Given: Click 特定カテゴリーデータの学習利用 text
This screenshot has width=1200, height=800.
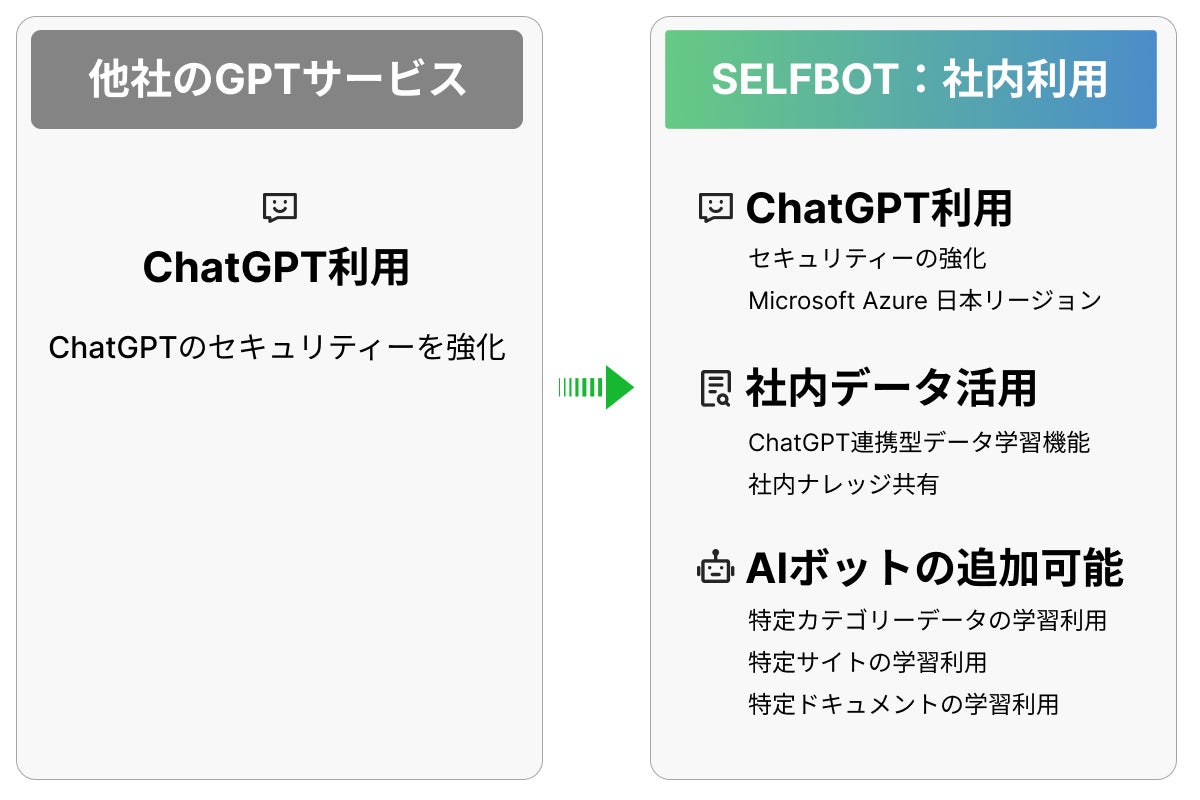Looking at the screenshot, I should click(927, 620).
